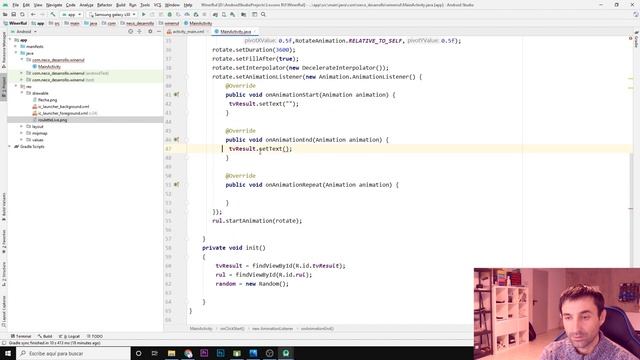Expand the mipmap folder

click(22, 133)
